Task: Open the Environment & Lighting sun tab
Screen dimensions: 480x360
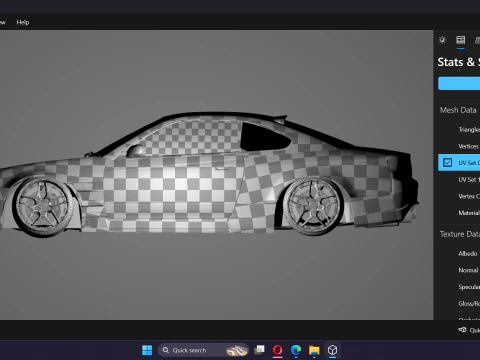Action: [442, 40]
